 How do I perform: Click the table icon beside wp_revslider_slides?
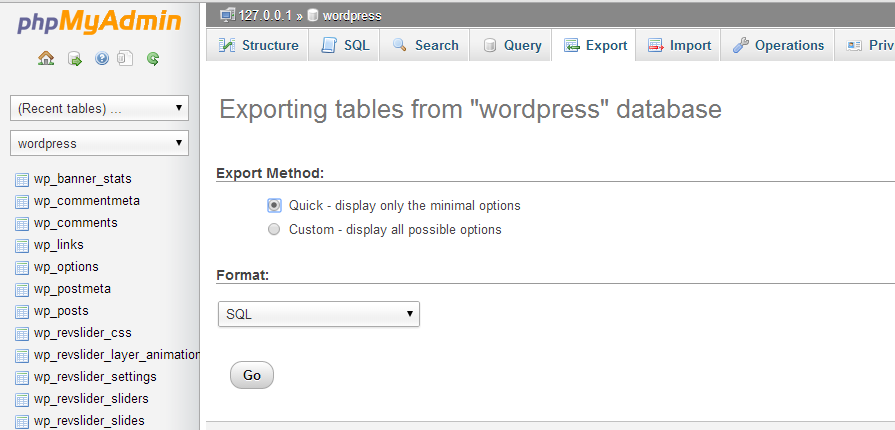point(22,421)
